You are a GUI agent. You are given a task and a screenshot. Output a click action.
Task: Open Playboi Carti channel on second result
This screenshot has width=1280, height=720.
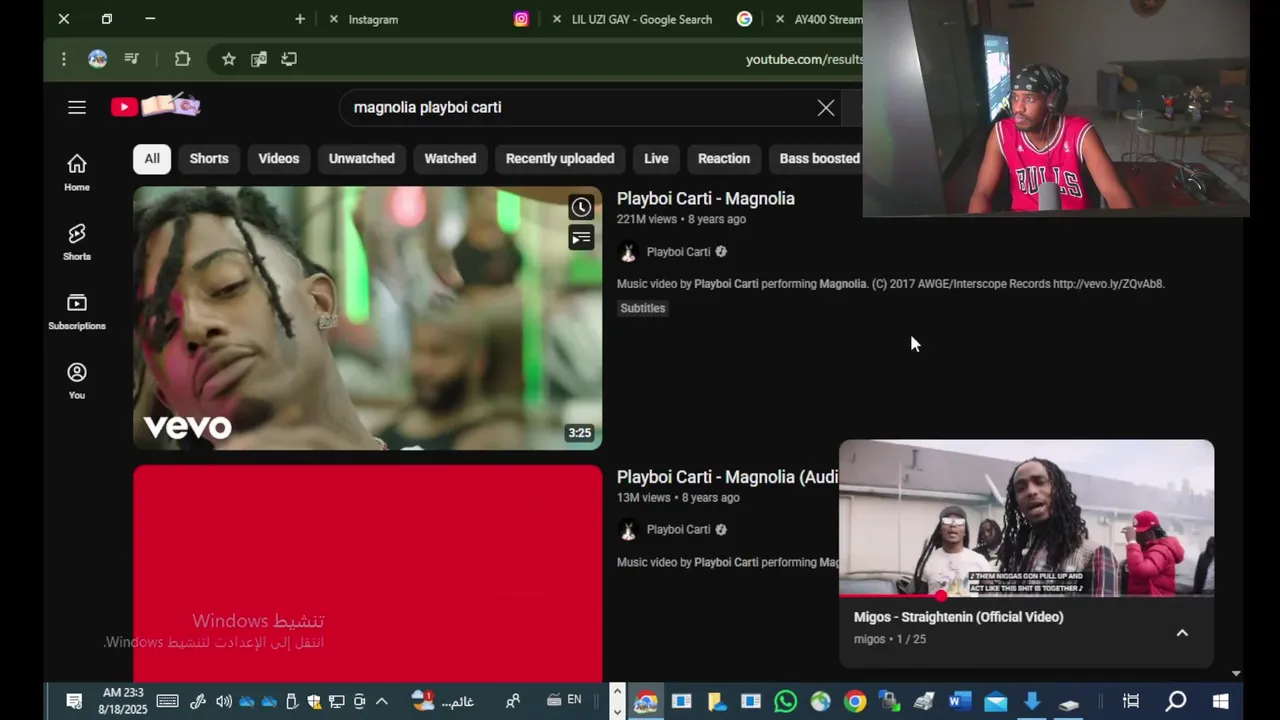pos(678,530)
